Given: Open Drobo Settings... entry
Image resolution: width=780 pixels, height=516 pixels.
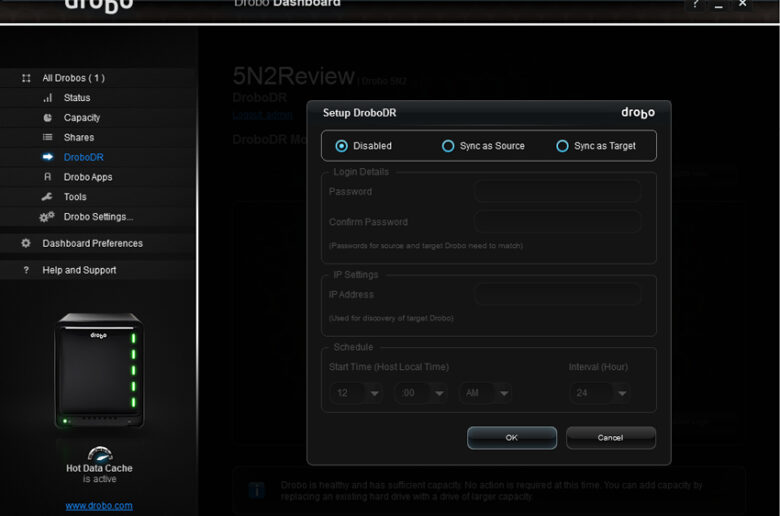Looking at the screenshot, I should point(98,217).
